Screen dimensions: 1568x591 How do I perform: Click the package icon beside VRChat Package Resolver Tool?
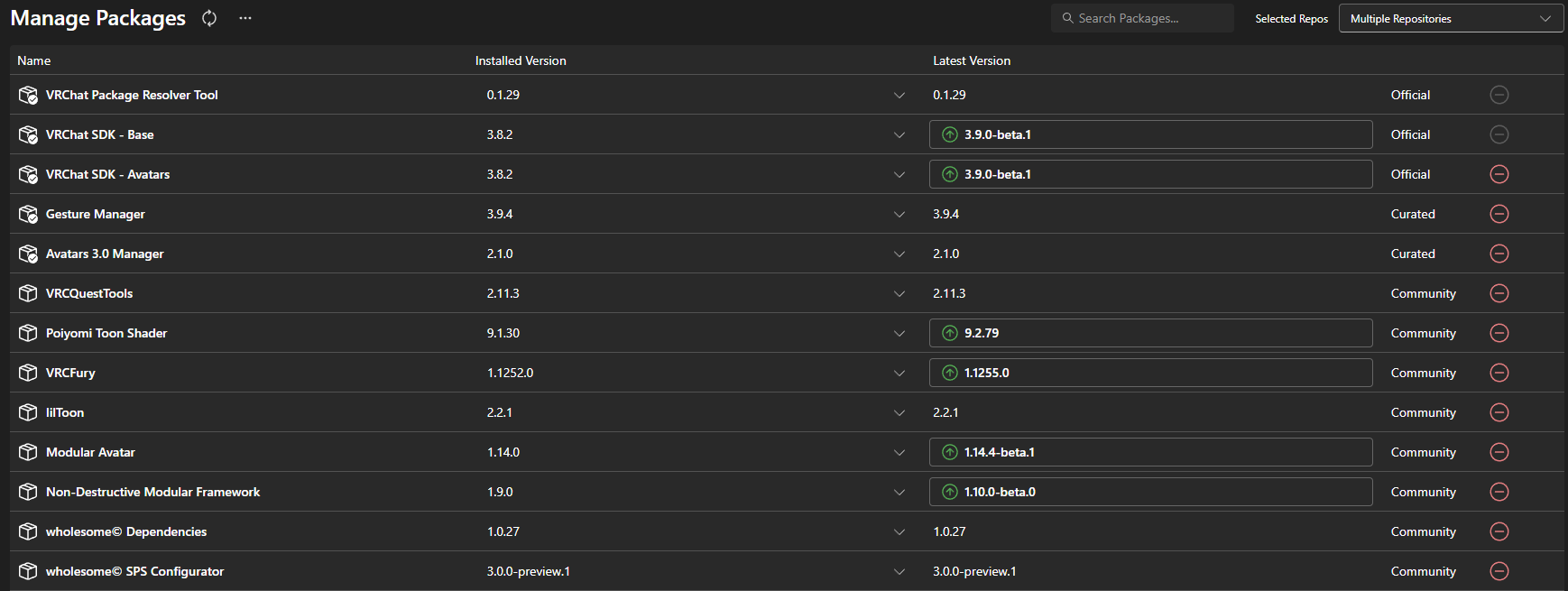28,95
